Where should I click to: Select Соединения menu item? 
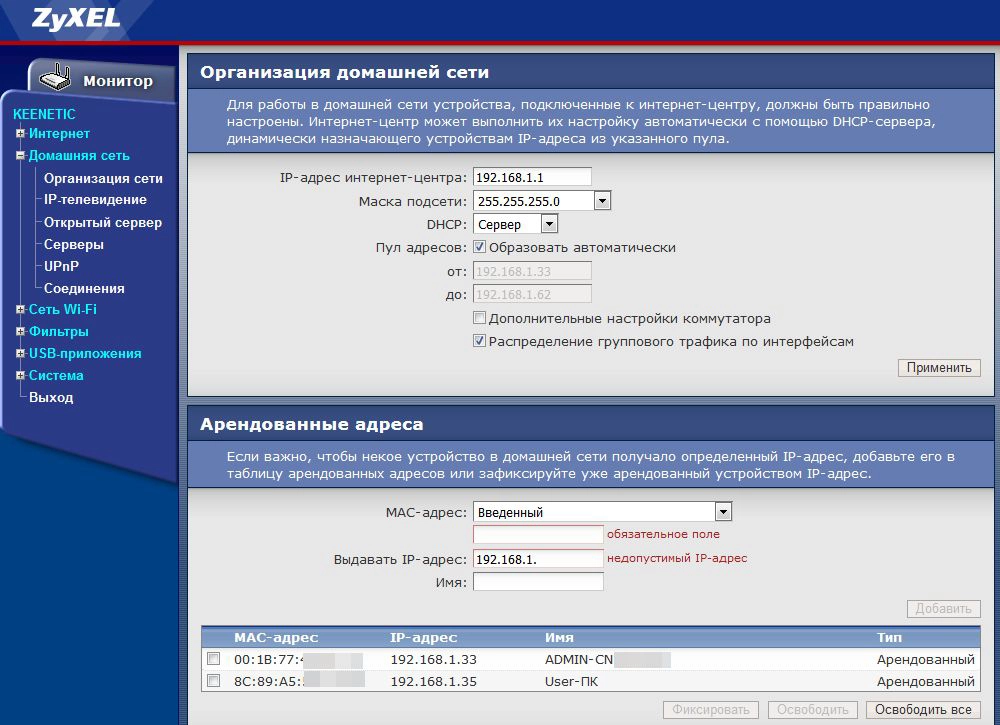tap(84, 288)
